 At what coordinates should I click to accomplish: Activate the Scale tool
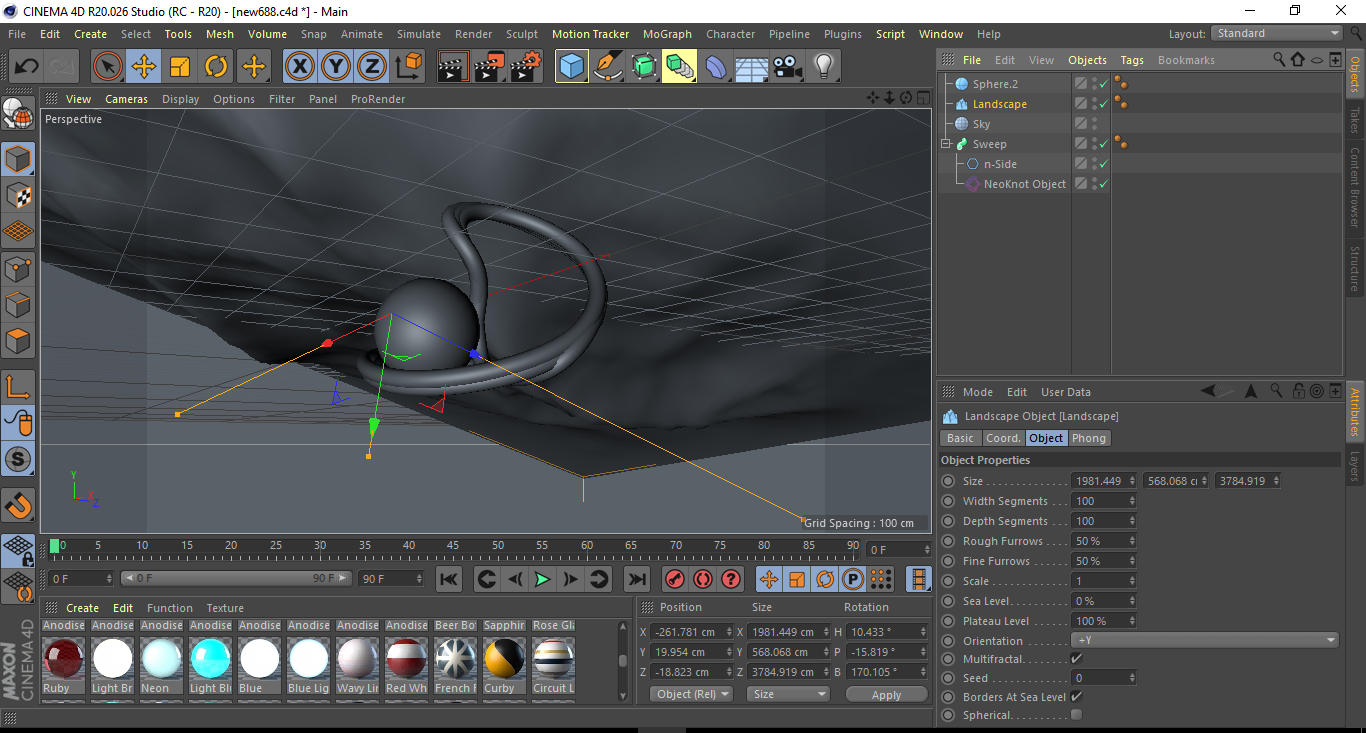point(180,67)
